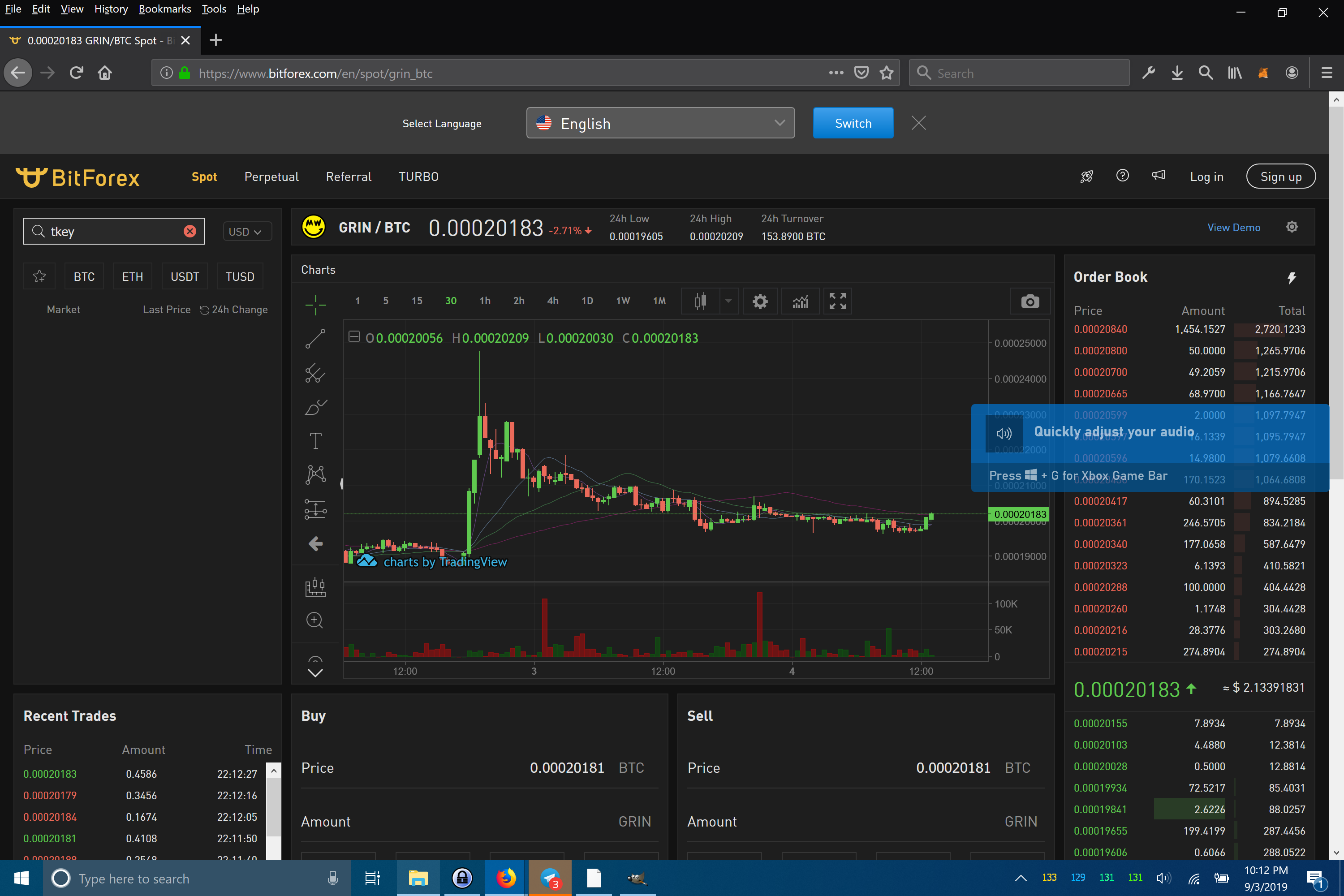
Task: Open the favorites star market filter
Action: [39, 276]
